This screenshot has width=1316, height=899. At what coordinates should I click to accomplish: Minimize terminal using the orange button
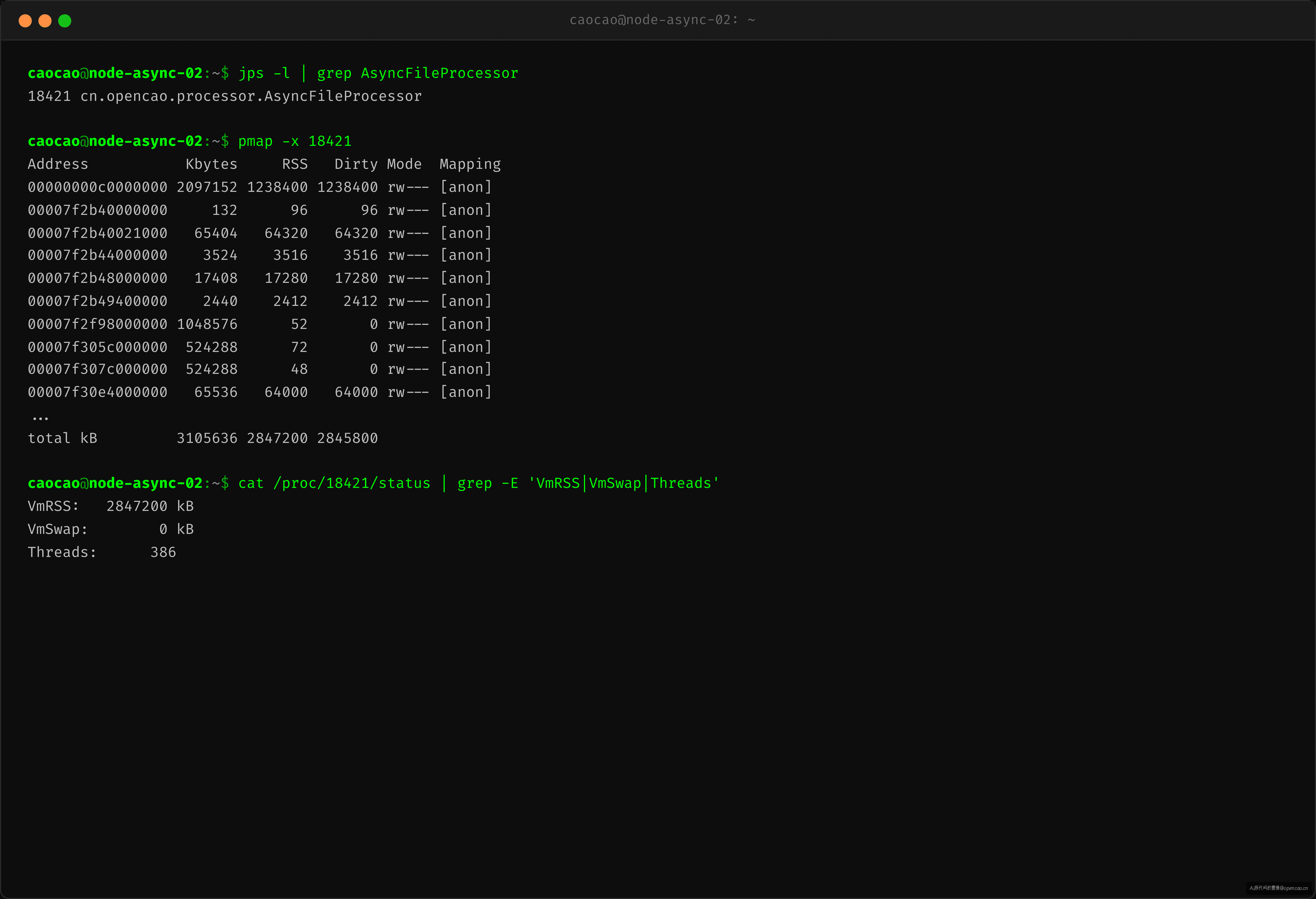tap(45, 21)
